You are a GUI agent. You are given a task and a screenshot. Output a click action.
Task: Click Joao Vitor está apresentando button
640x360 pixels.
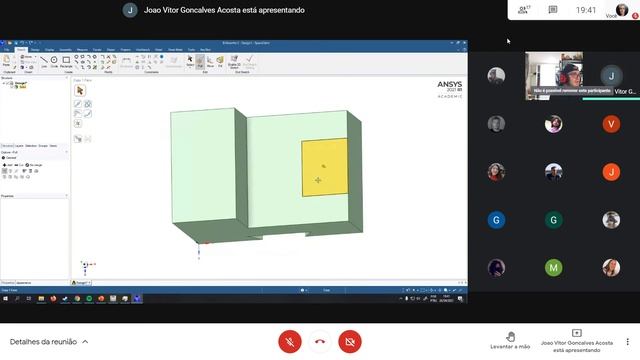click(577, 341)
